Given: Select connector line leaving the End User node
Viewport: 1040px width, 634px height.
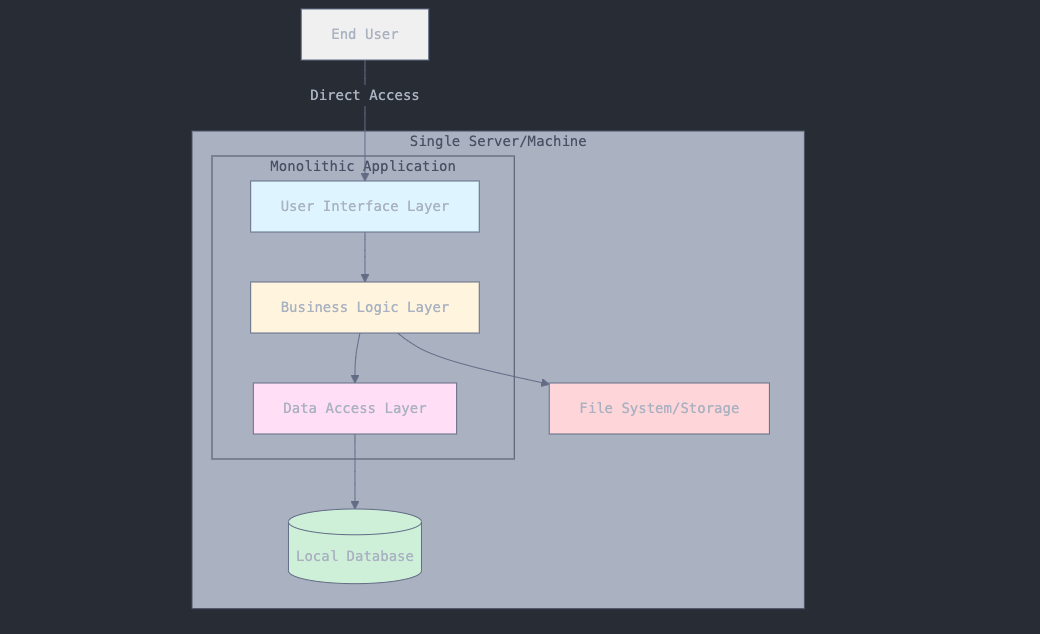Looking at the screenshot, I should pos(365,74).
